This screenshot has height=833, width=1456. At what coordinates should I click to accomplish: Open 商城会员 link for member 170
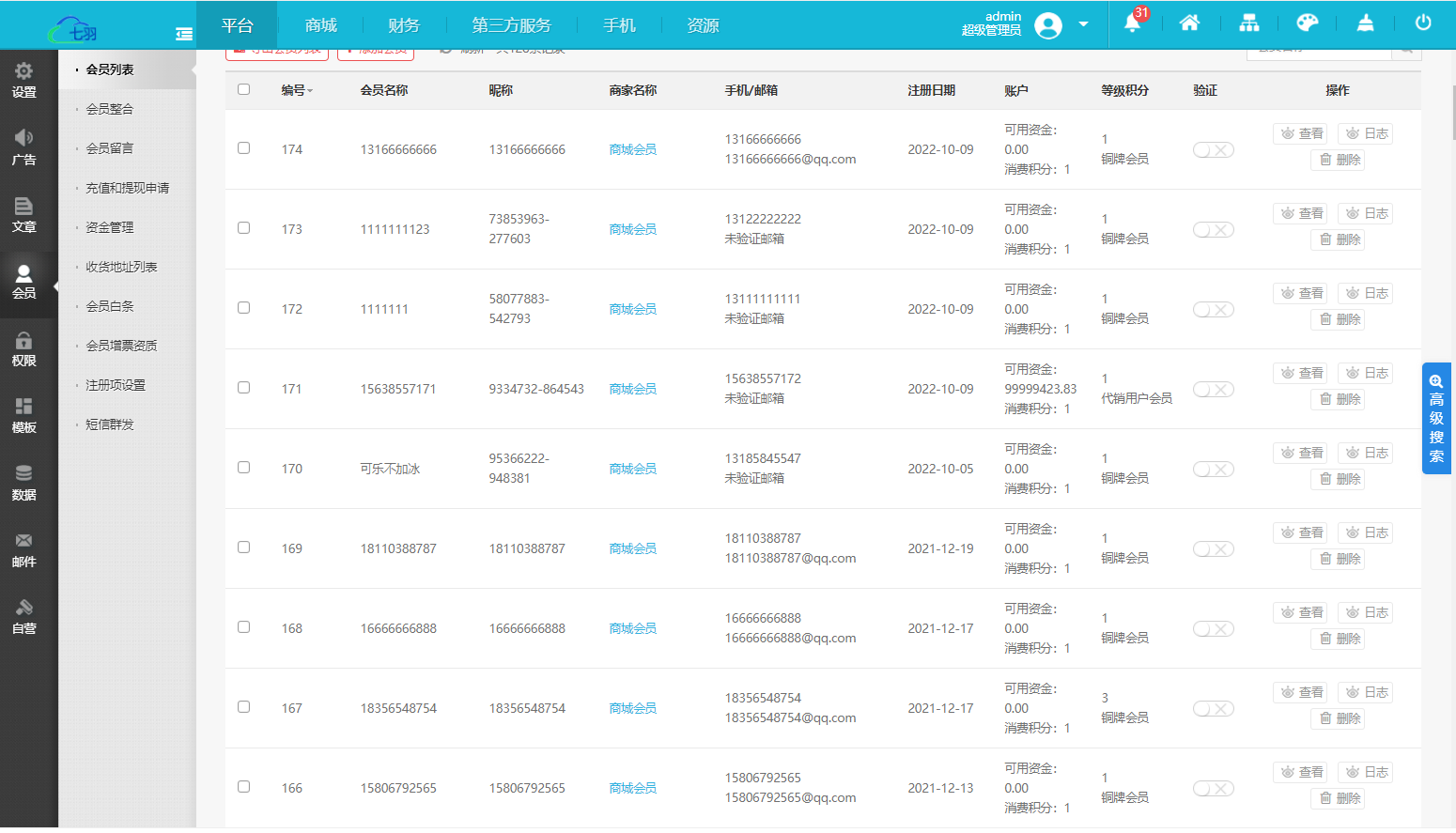(632, 469)
